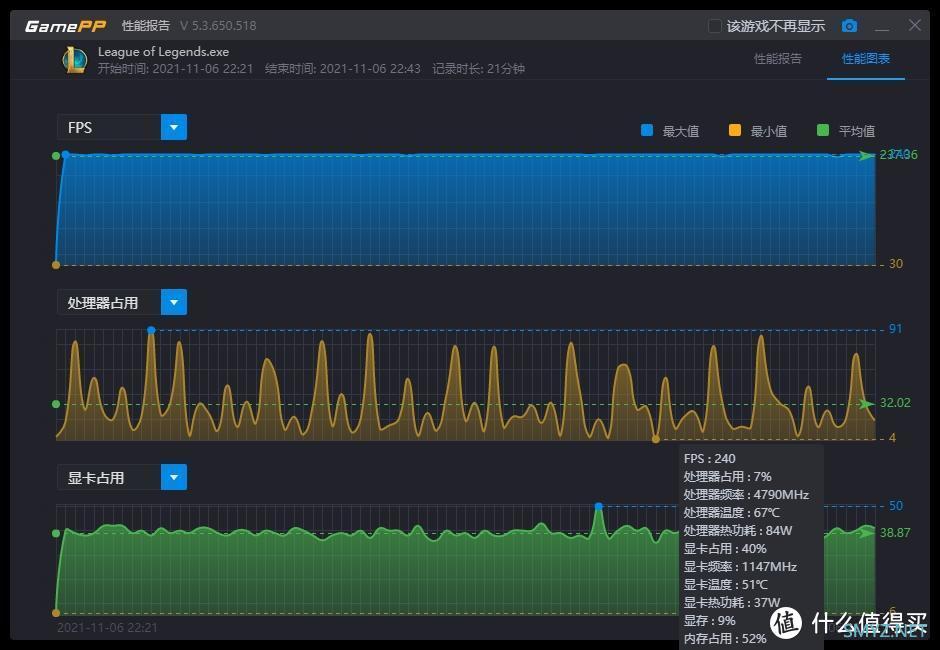Click the 结束时间 2021-11-06 22:43 text

point(343,68)
